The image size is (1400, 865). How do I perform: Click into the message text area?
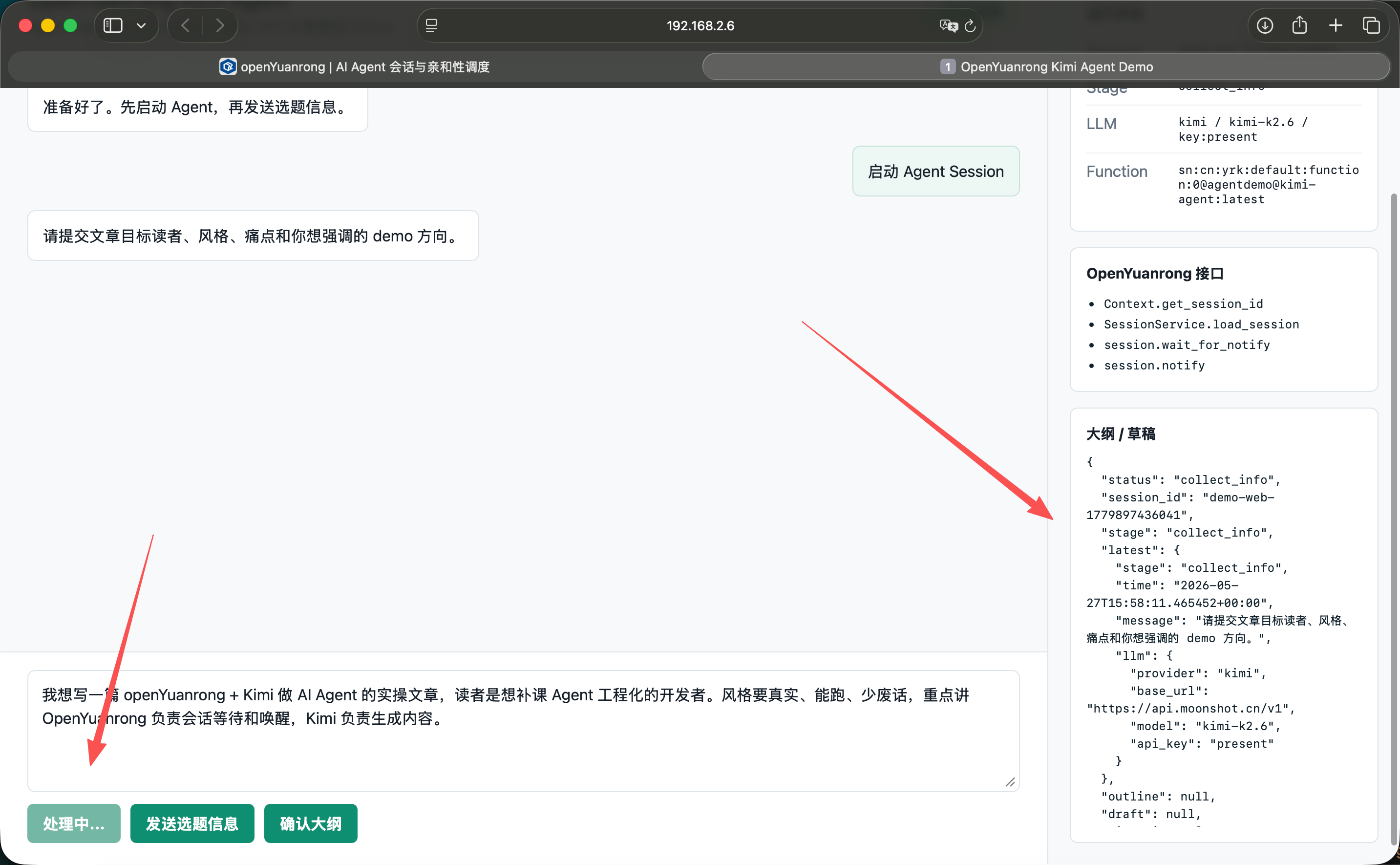(523, 731)
